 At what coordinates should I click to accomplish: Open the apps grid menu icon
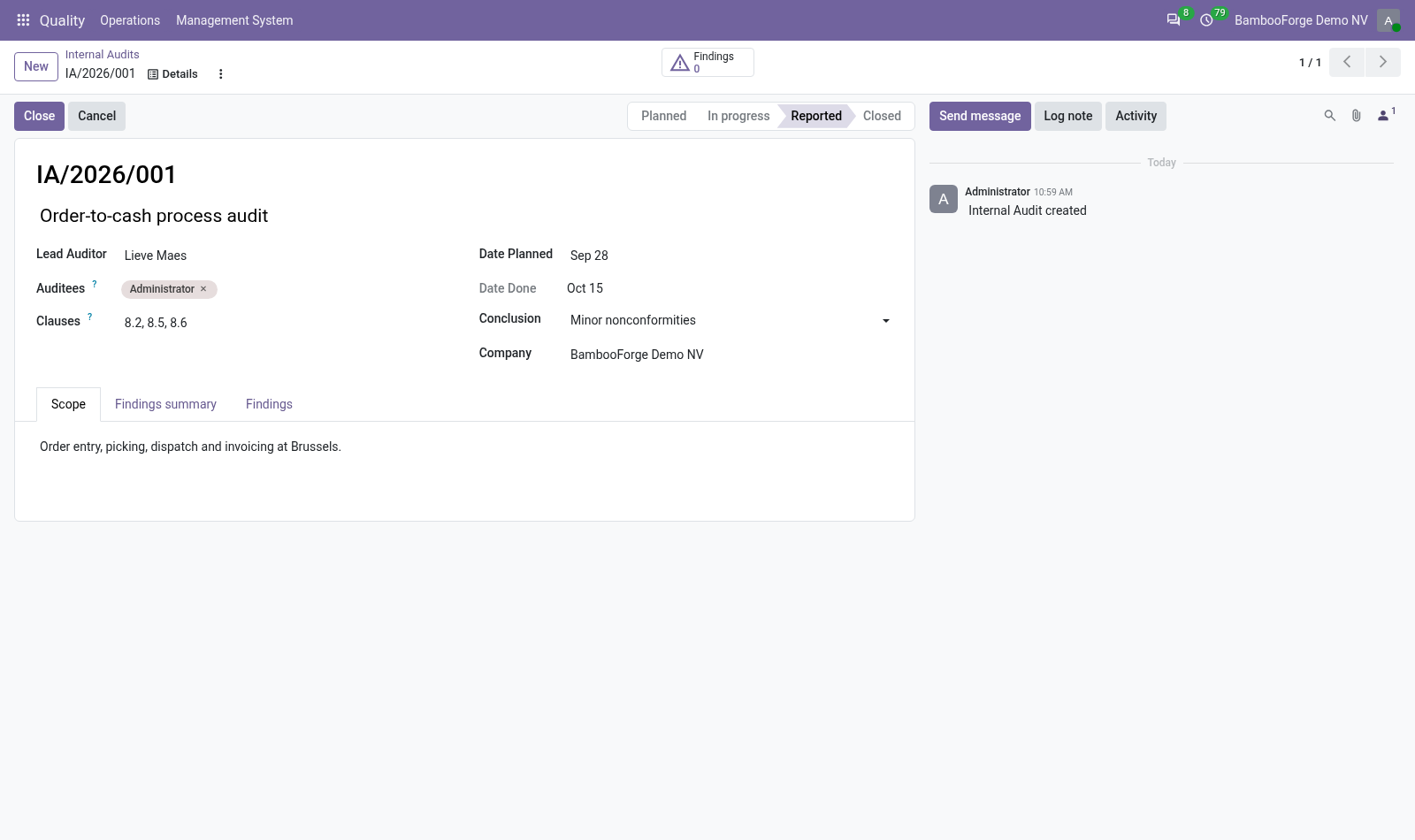point(23,19)
